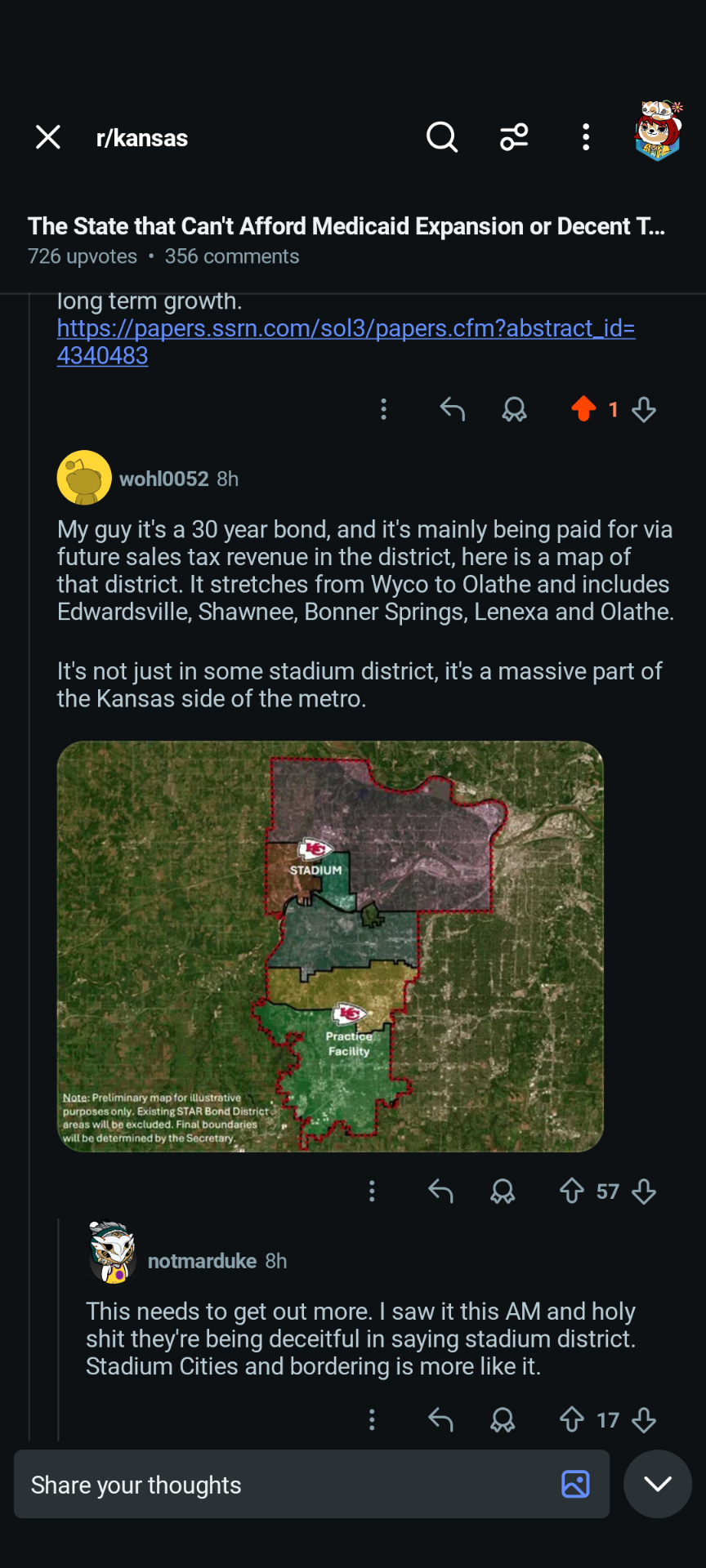
Task: Open the overflow menu (three dots)
Action: pos(585,137)
